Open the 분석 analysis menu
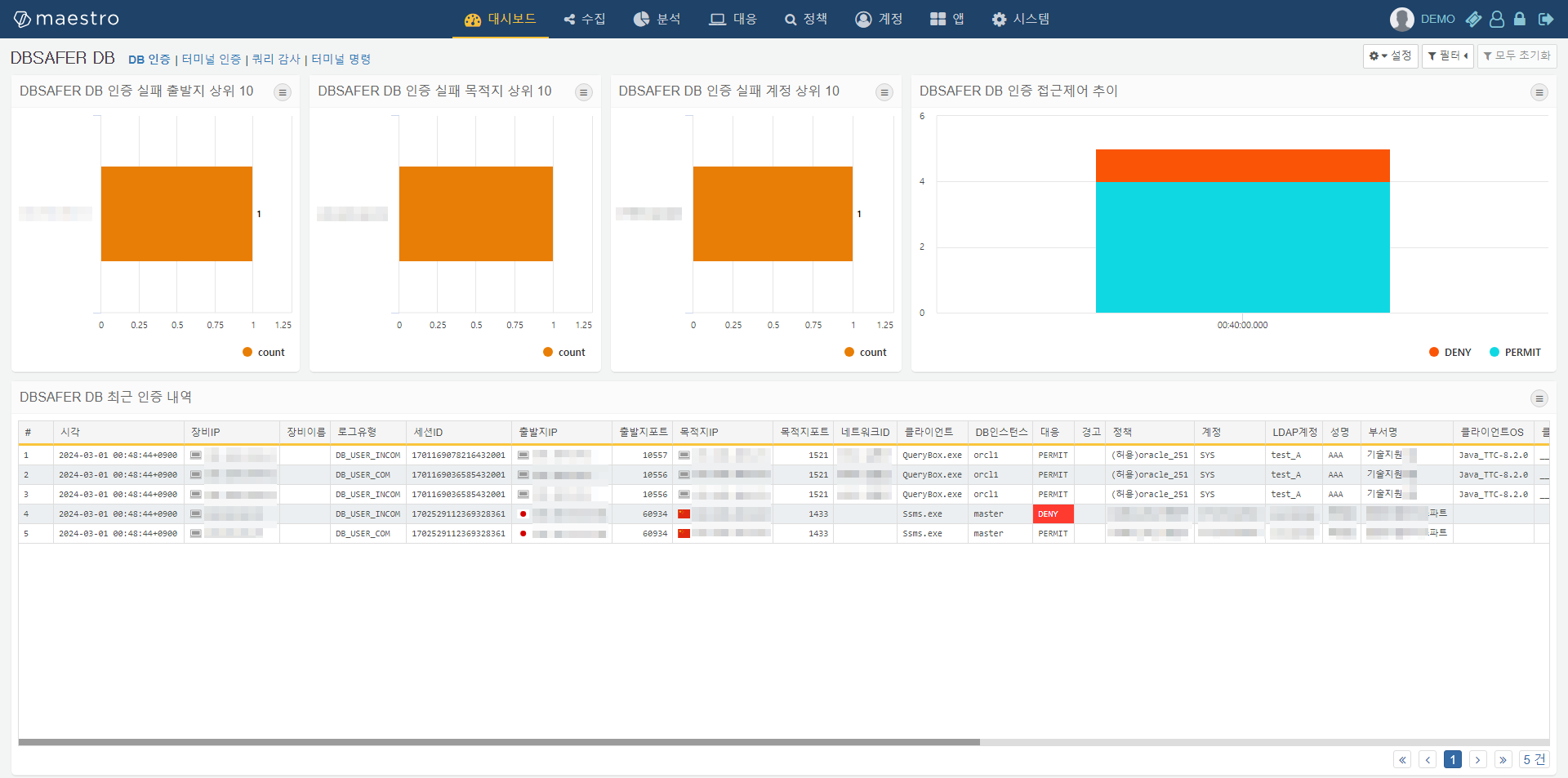This screenshot has width=1568, height=778. (657, 19)
